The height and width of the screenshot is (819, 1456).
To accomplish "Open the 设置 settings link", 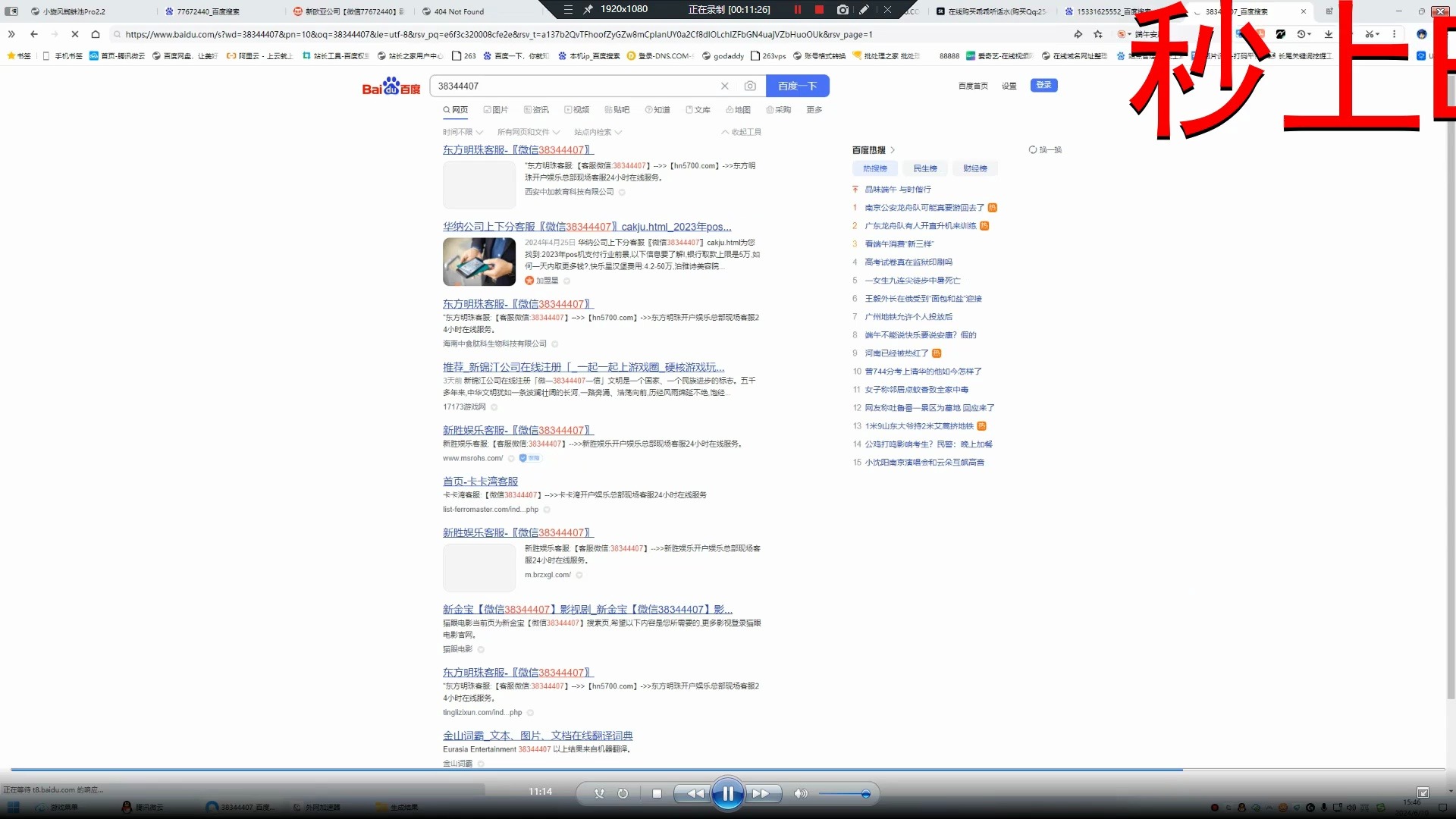I will (1009, 86).
